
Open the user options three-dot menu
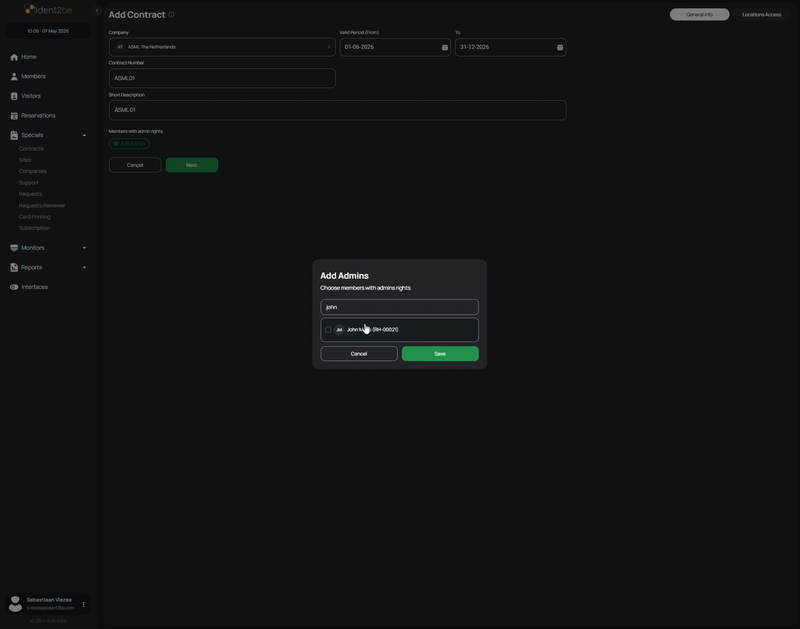84,605
